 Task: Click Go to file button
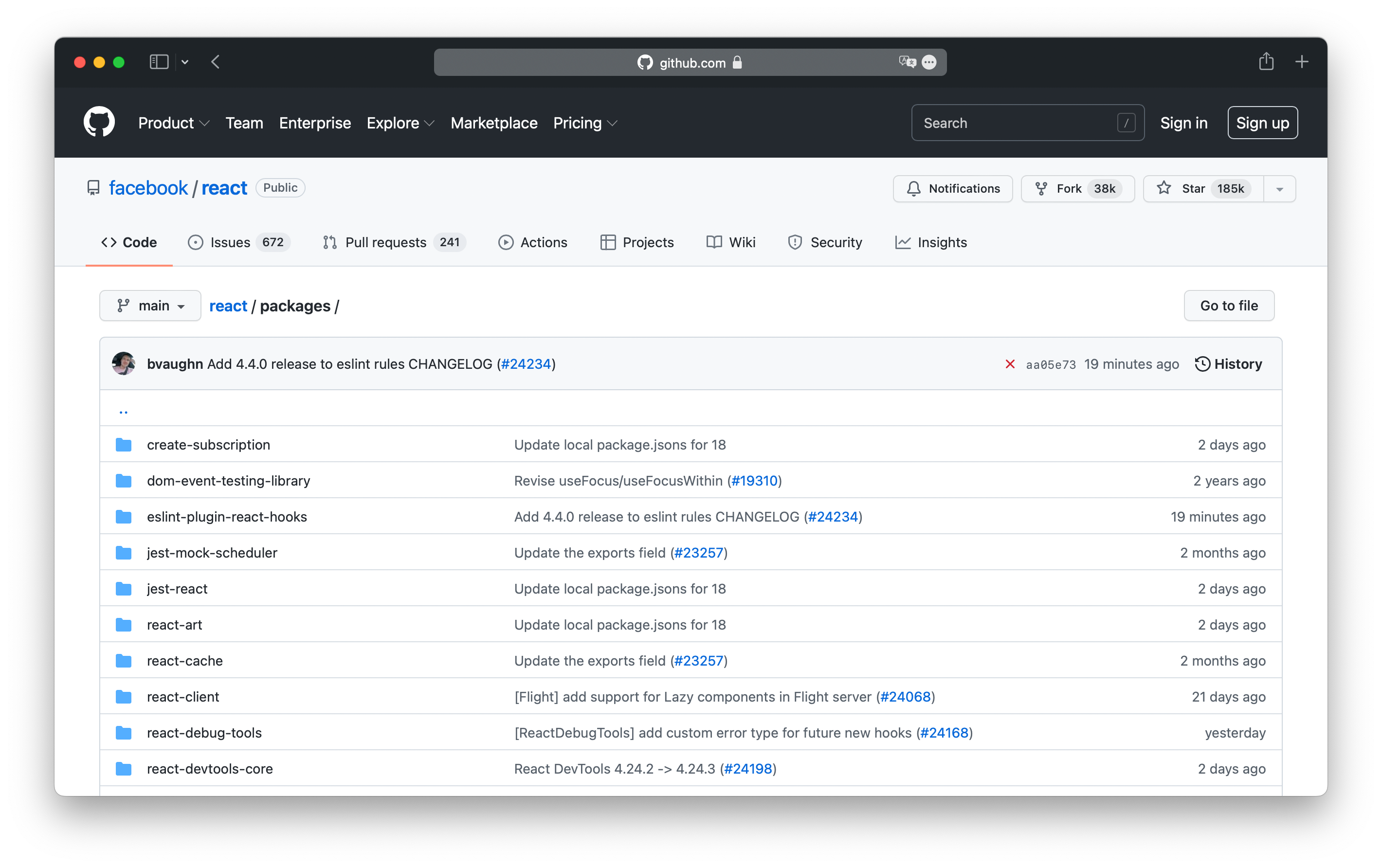coord(1229,305)
